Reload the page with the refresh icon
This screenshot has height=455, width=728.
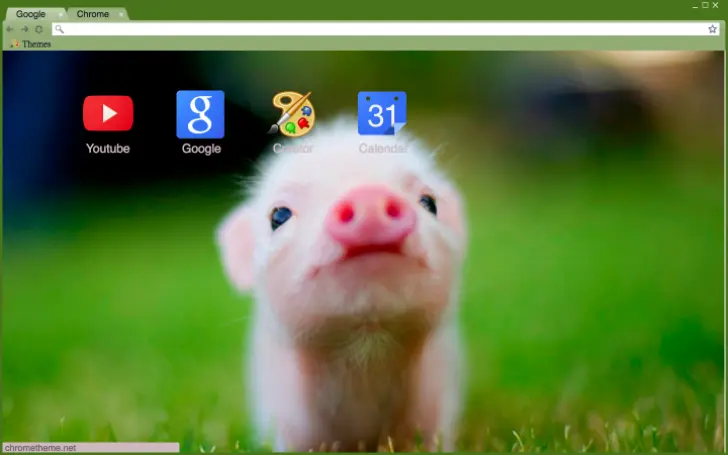tap(38, 29)
